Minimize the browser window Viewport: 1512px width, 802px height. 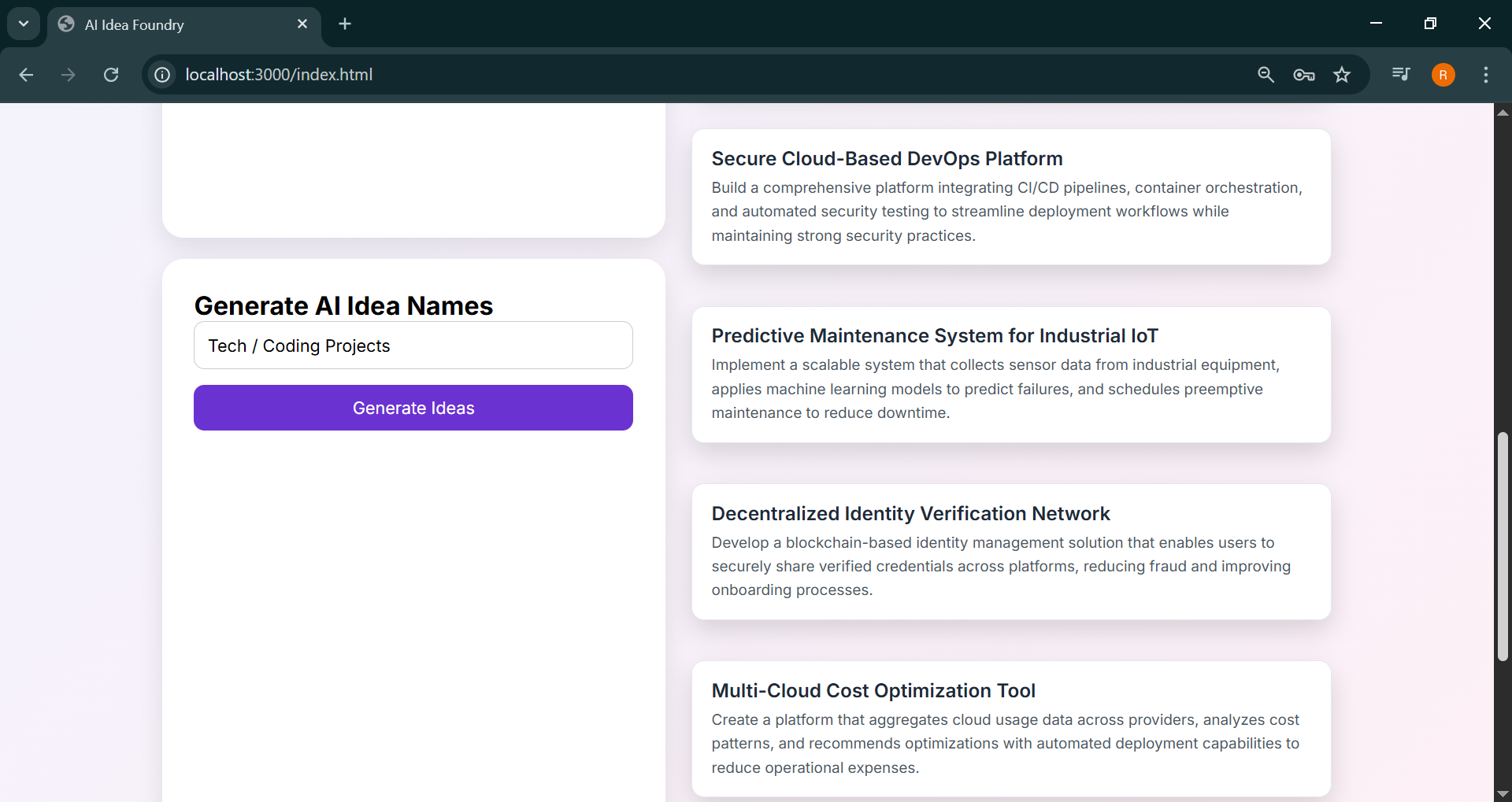click(x=1377, y=24)
